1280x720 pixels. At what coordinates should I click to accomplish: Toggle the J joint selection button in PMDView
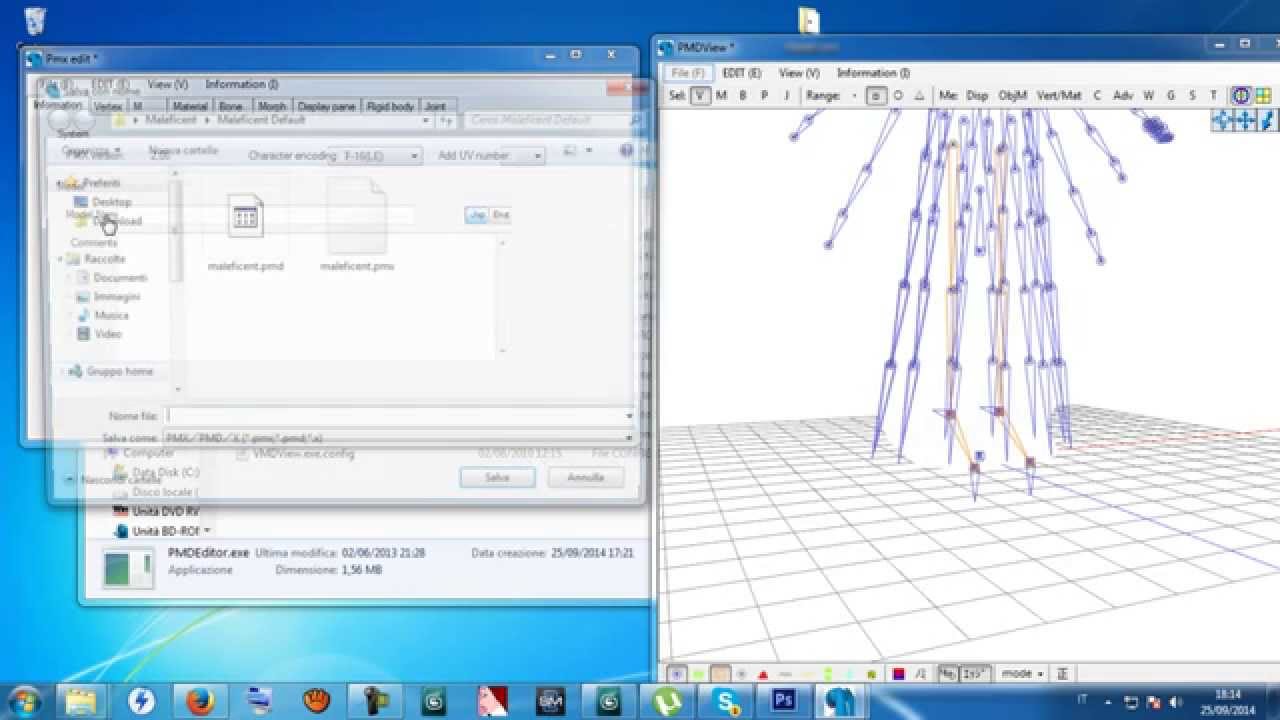[786, 96]
